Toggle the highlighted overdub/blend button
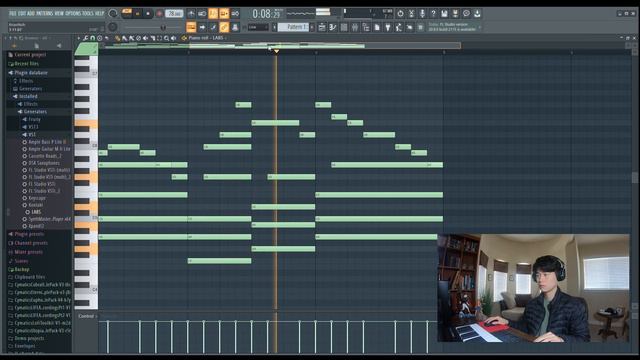Screen dimensions: 640x360 click(x=224, y=13)
